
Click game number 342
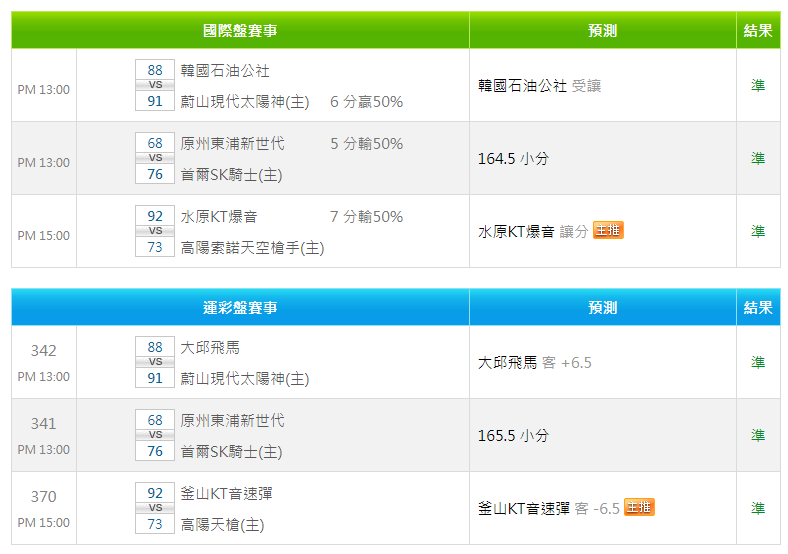(43, 350)
